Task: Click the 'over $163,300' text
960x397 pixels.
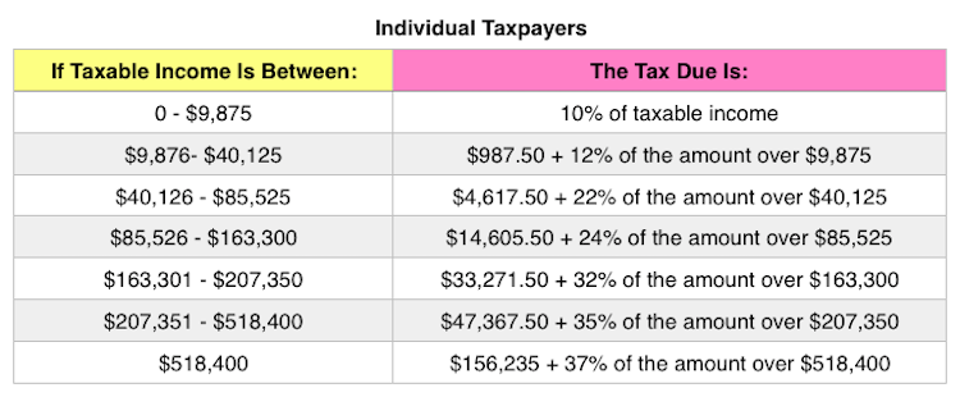Action: coord(835,279)
